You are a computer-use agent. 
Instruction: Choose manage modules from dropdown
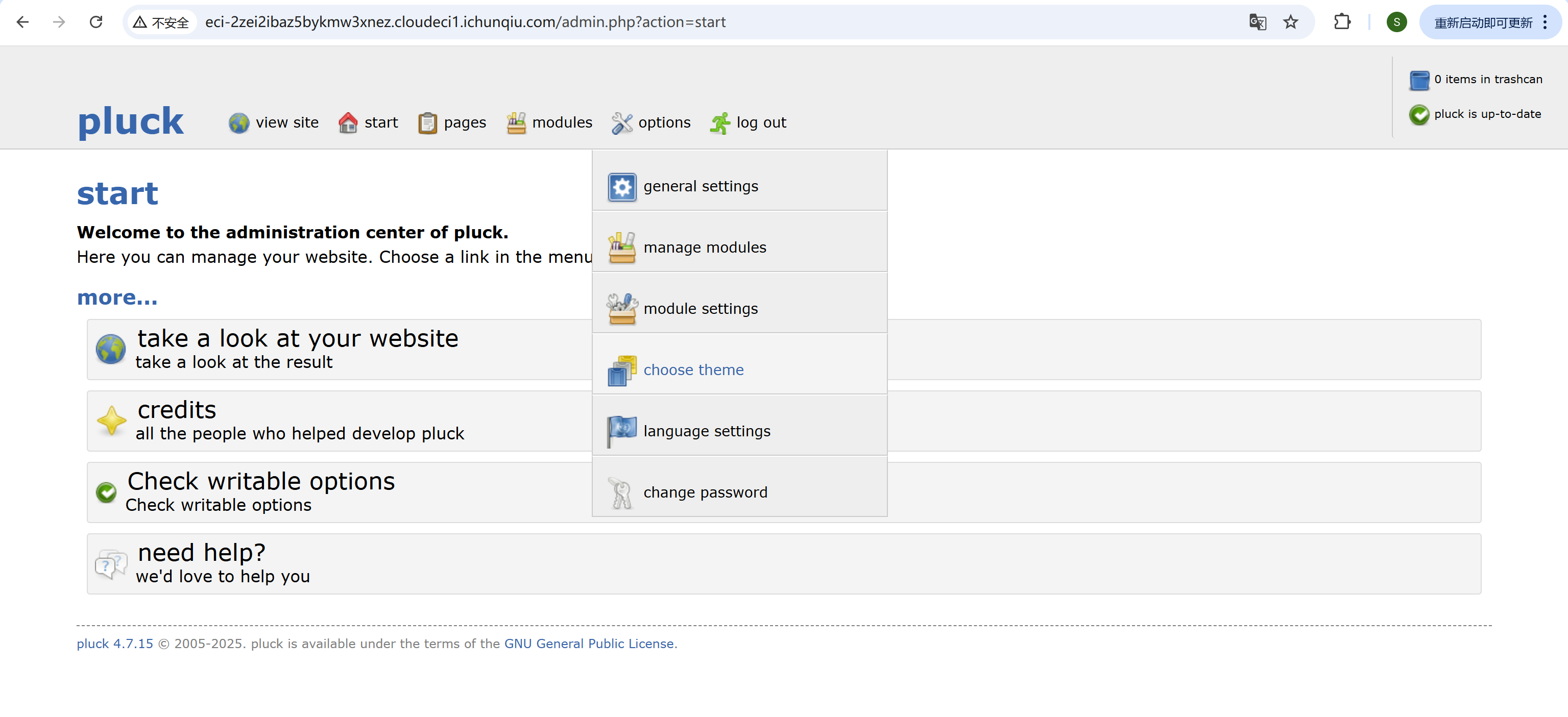pos(739,242)
